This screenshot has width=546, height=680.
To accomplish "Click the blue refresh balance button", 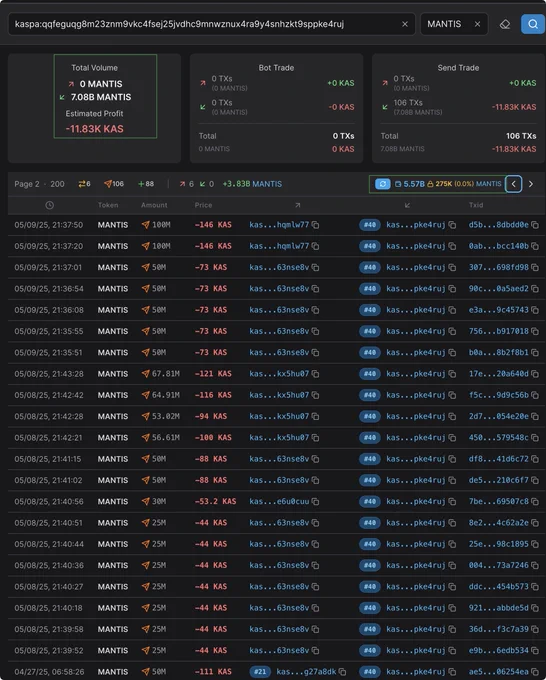I will click(x=383, y=184).
